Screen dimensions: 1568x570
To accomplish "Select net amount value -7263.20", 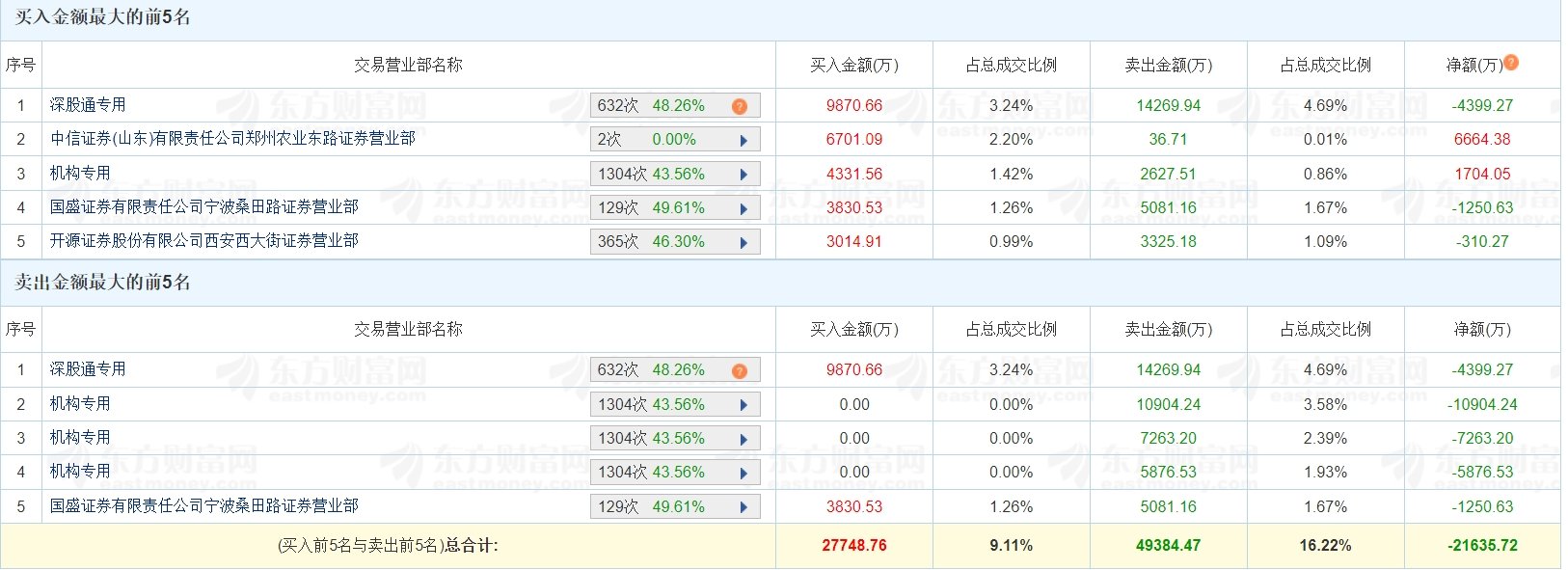I will tap(1482, 439).
